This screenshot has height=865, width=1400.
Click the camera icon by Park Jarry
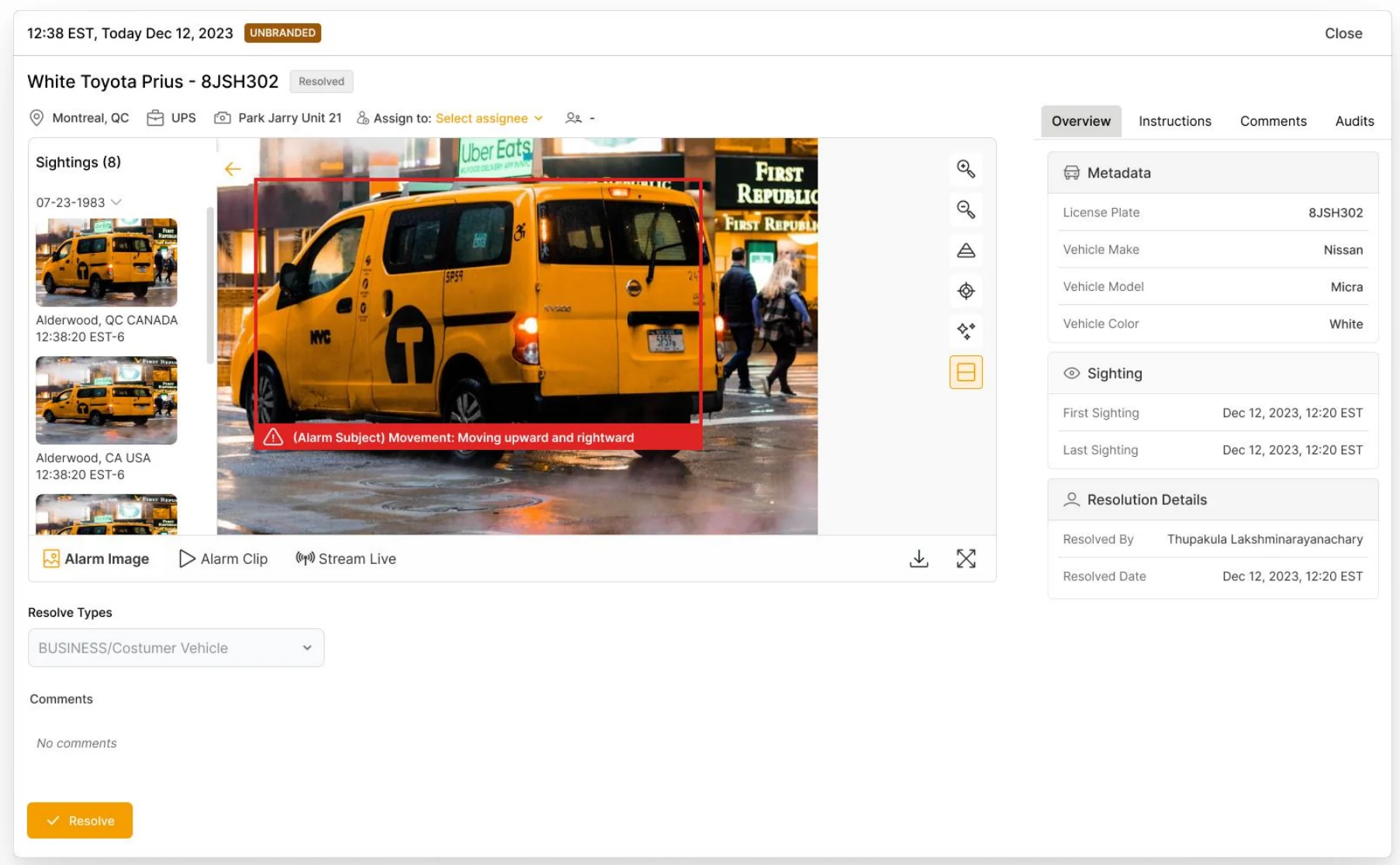[x=223, y=118]
